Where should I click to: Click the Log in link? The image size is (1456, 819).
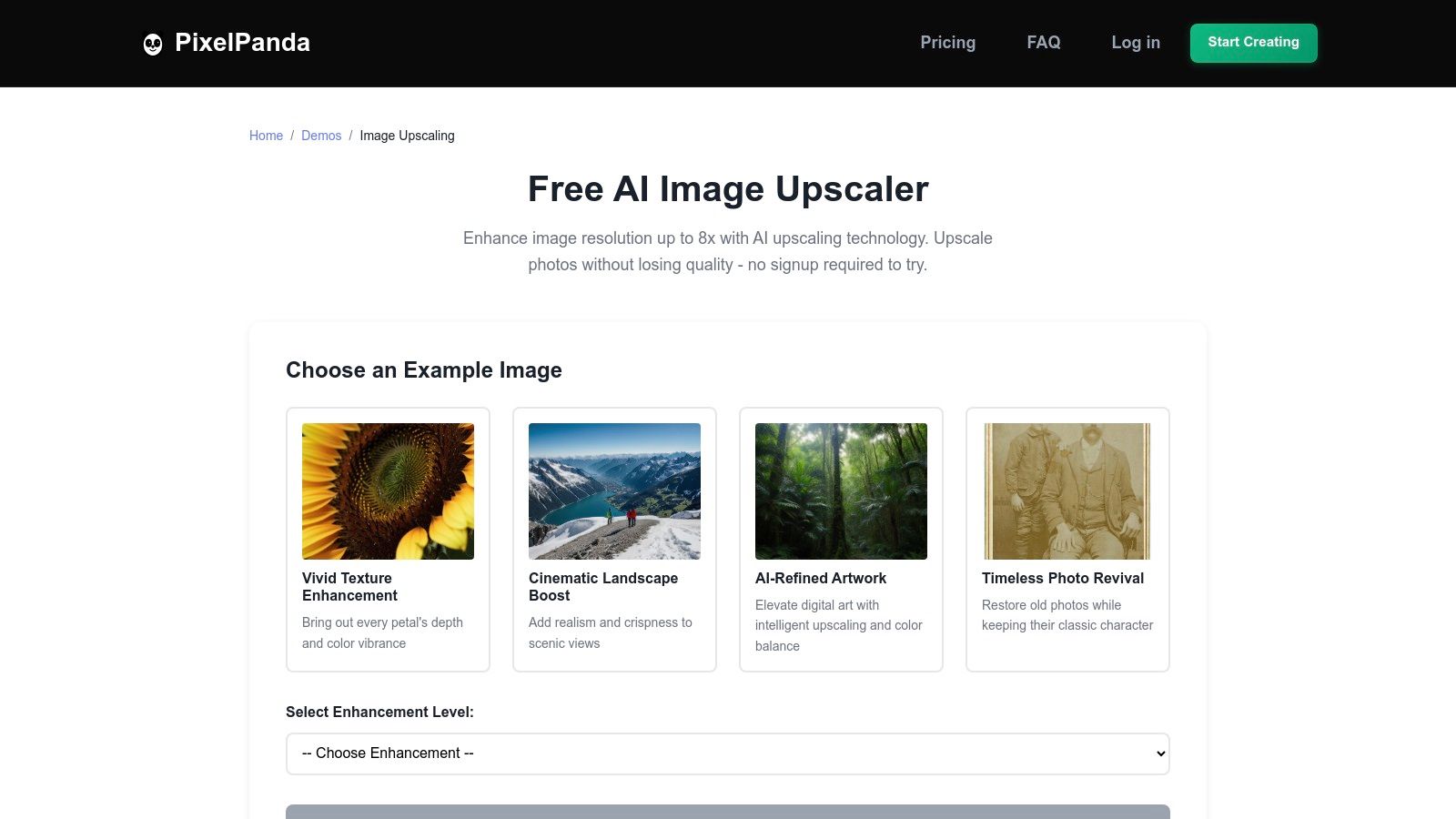(1135, 42)
